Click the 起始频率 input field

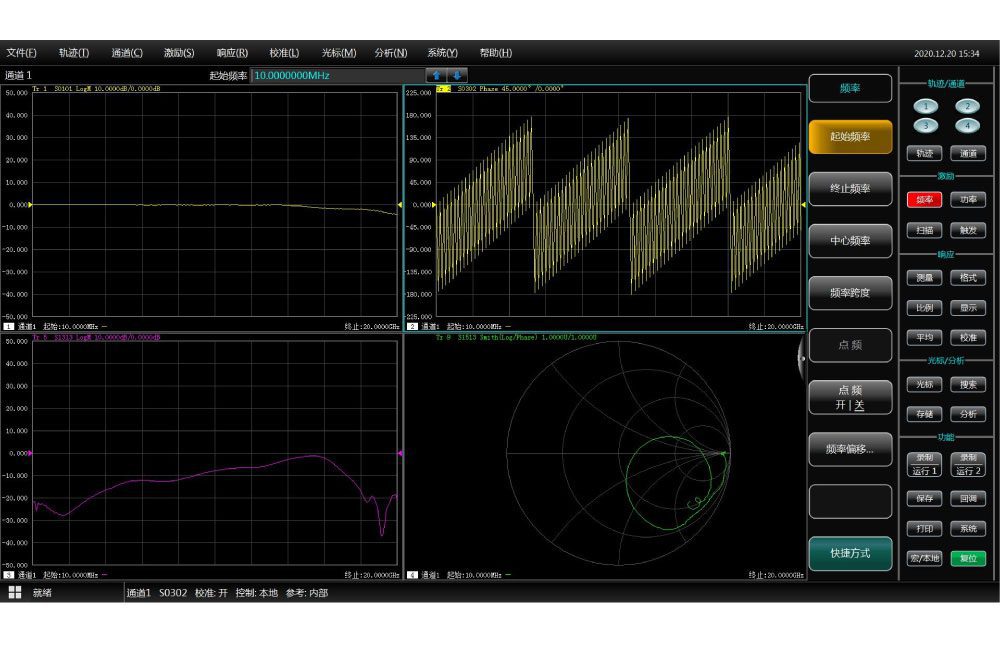pyautogui.click(x=337, y=75)
